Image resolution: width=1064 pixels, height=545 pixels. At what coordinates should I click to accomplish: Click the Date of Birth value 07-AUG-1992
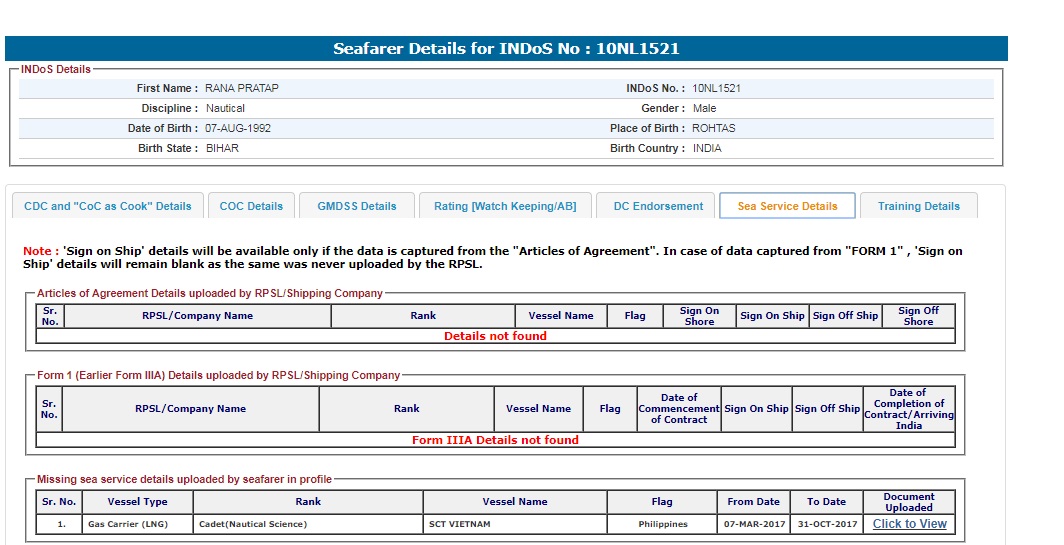click(x=238, y=128)
